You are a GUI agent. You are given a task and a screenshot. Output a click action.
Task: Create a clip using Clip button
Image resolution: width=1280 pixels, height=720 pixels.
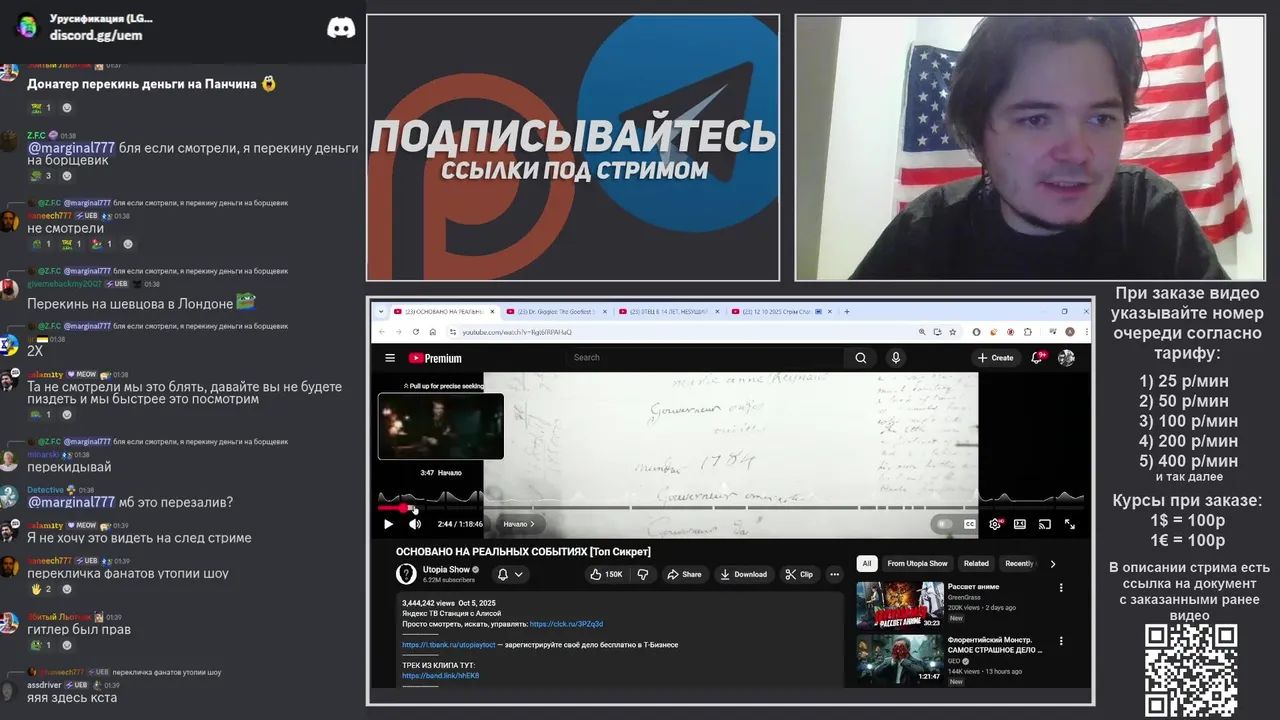798,574
